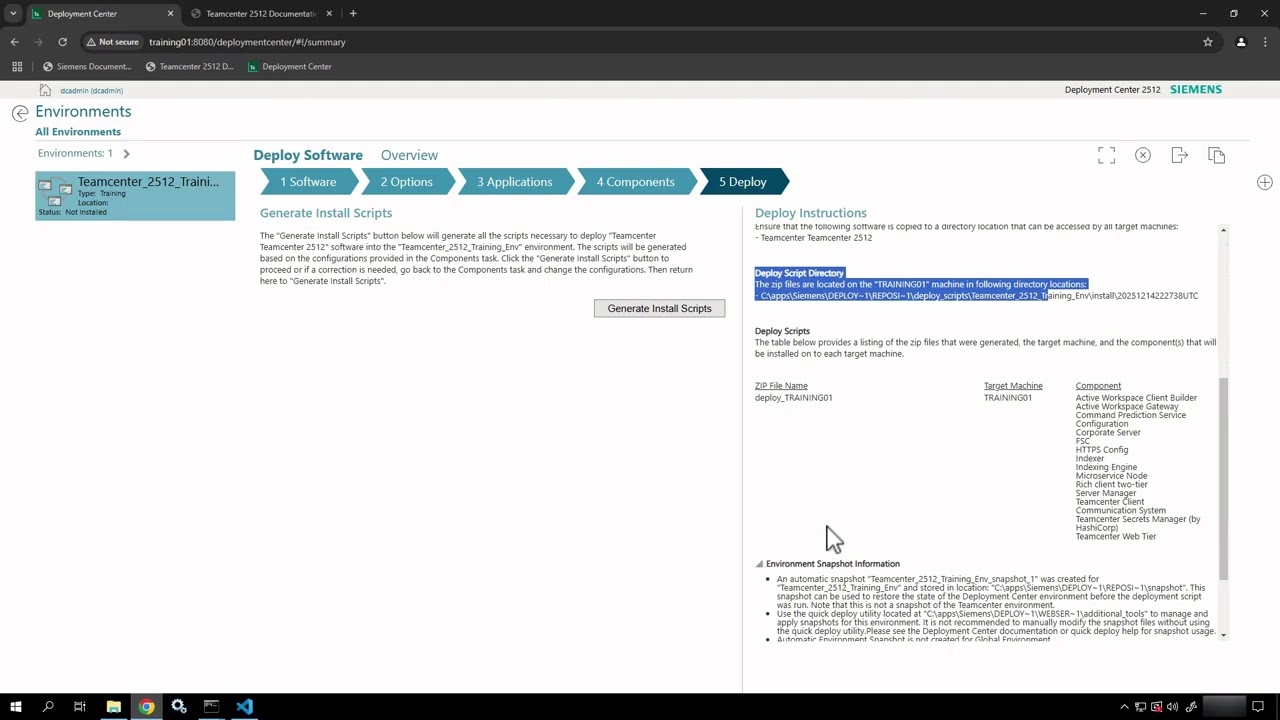Go back in browser history

click(14, 42)
